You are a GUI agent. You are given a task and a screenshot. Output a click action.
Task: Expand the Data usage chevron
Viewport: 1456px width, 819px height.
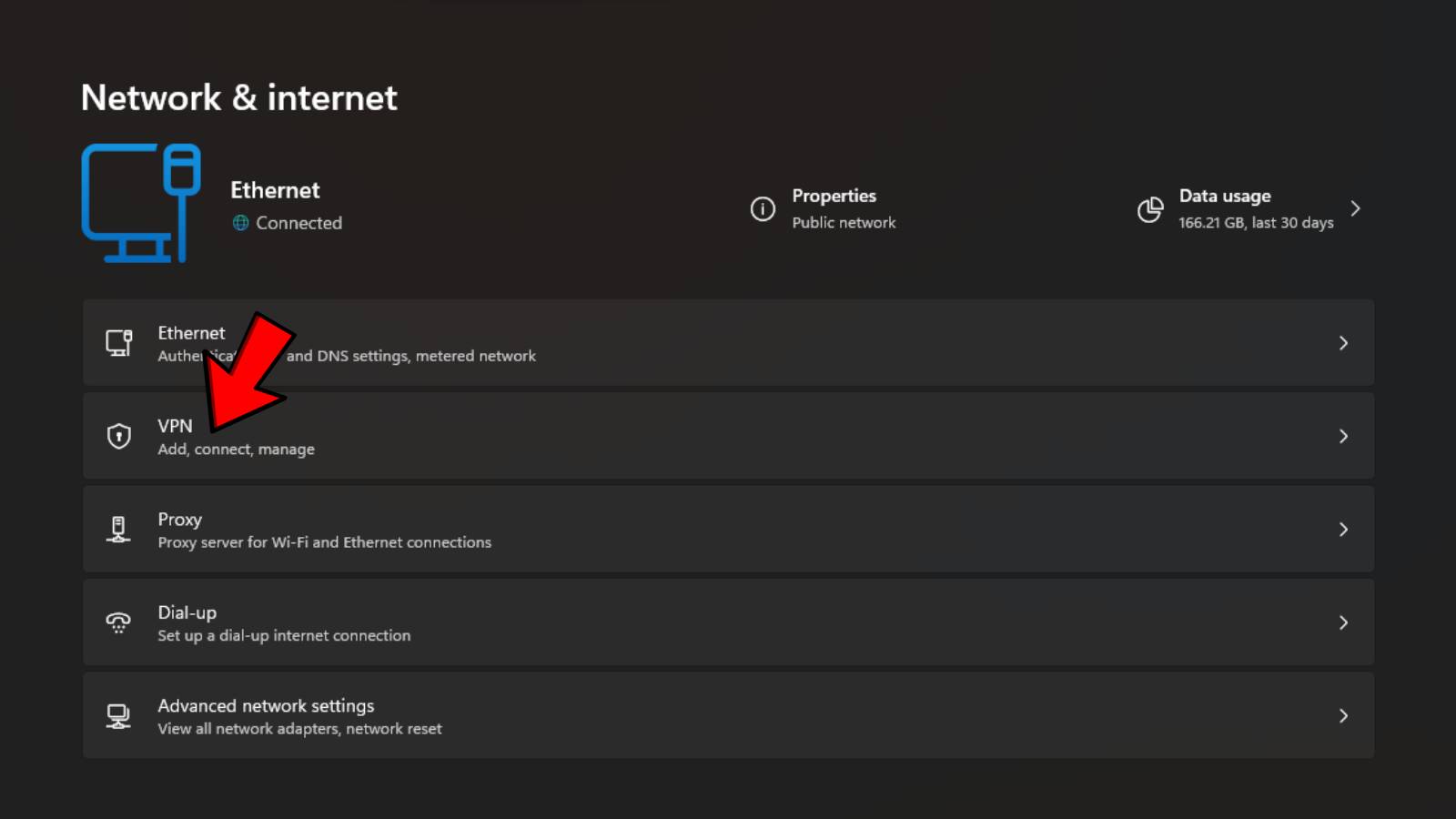1356,208
